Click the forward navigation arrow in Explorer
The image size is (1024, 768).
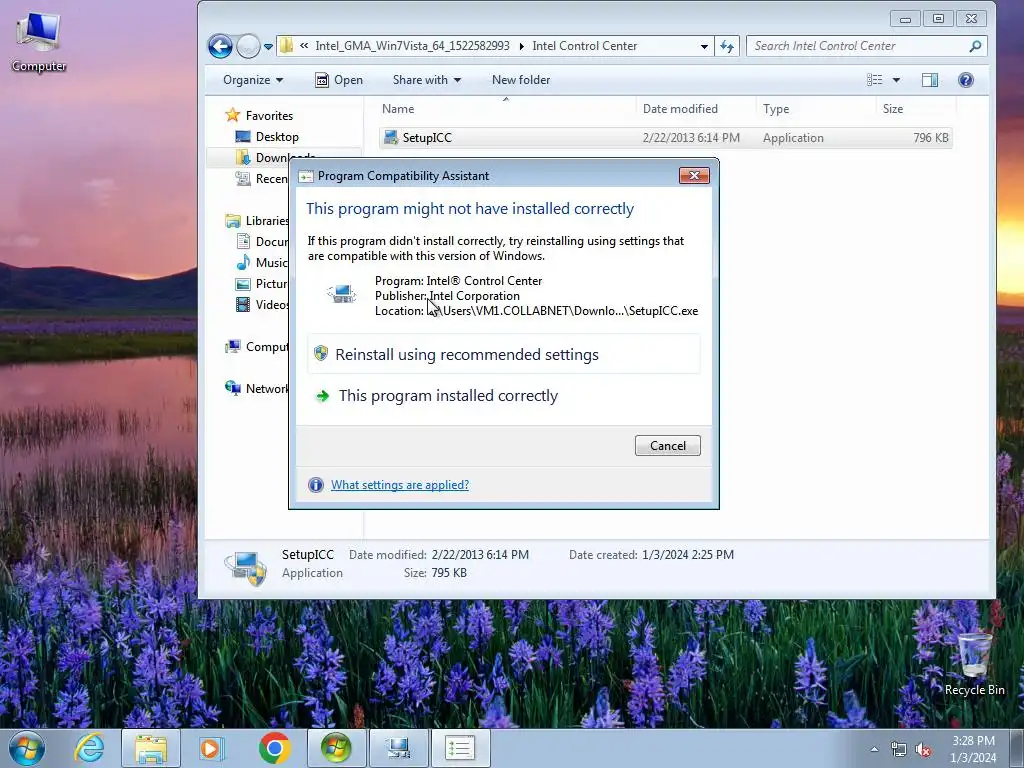pyautogui.click(x=248, y=46)
